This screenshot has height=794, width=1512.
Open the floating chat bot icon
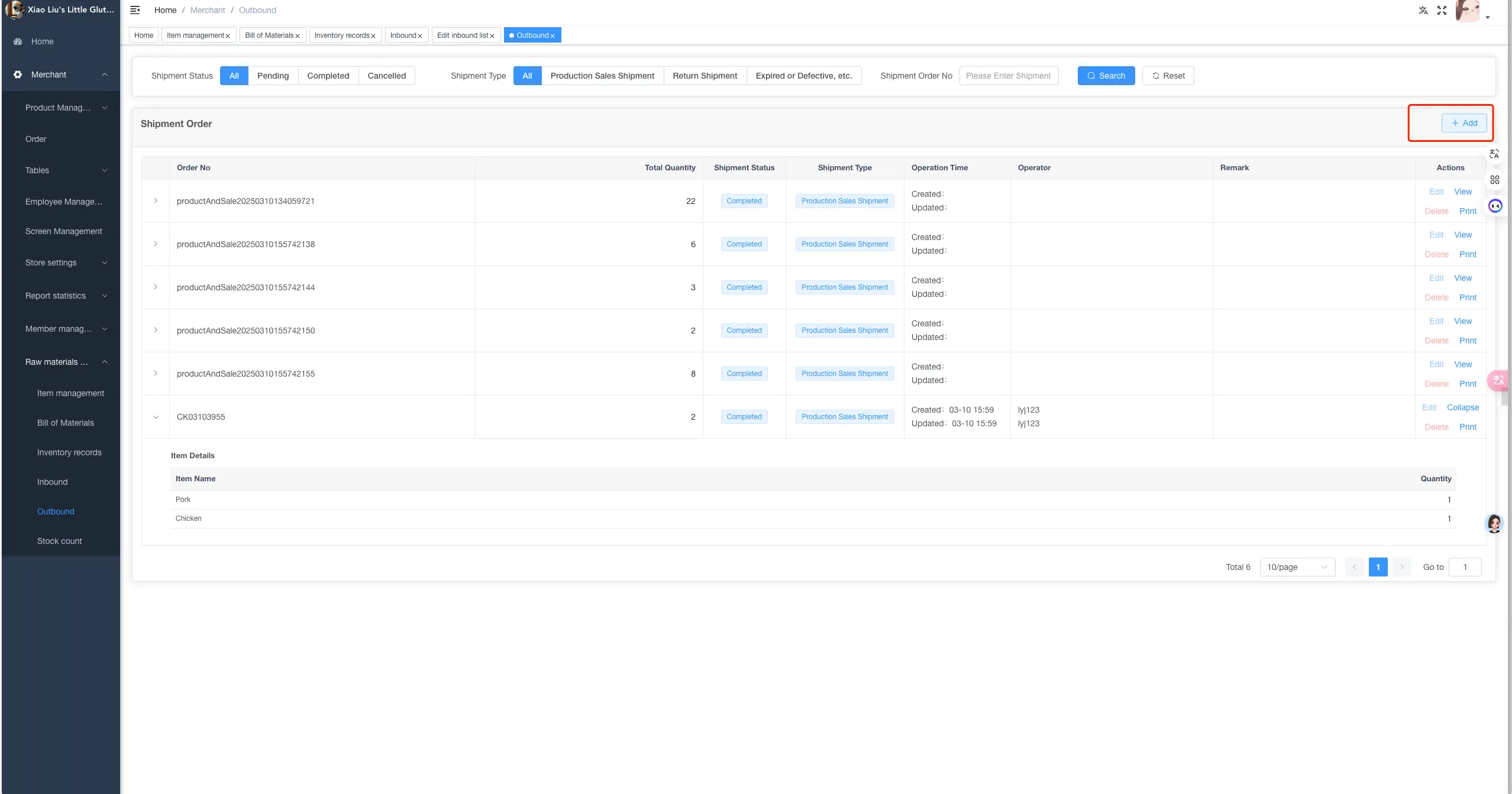coord(1495,206)
